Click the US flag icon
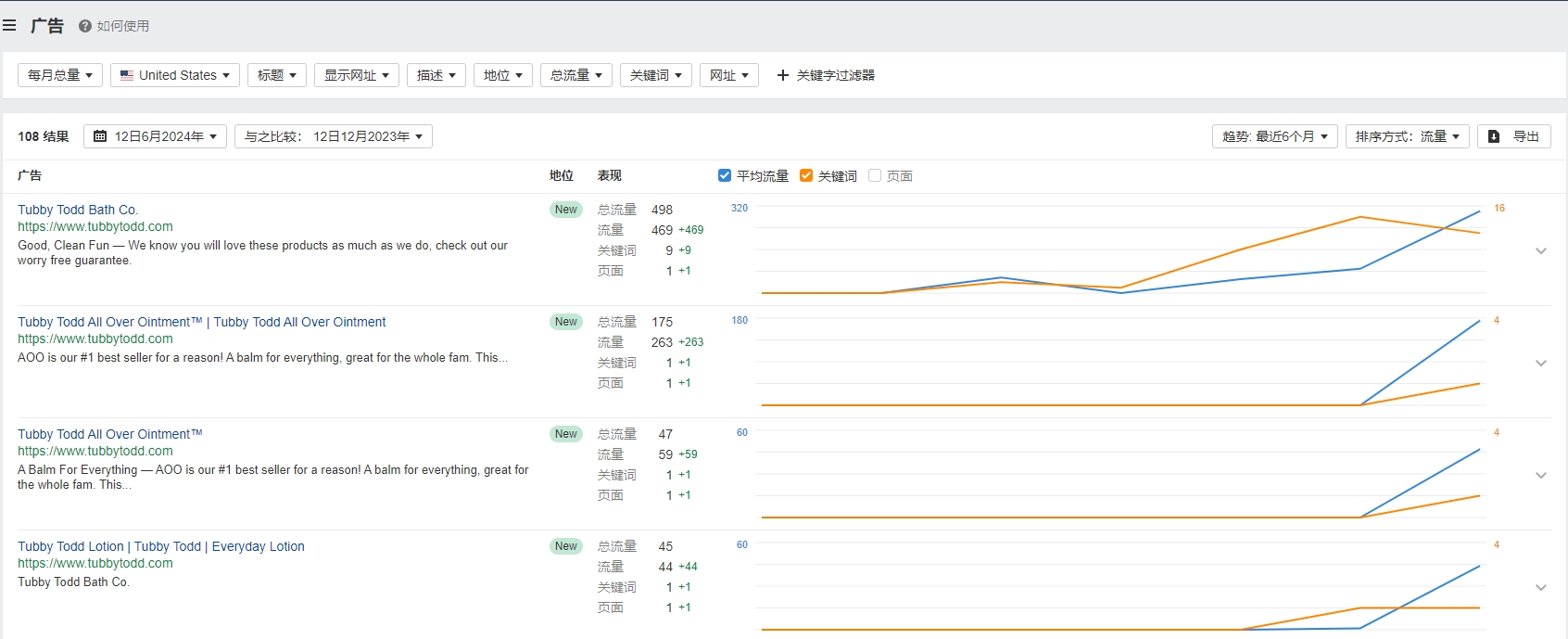The image size is (1568, 639). click(x=127, y=75)
